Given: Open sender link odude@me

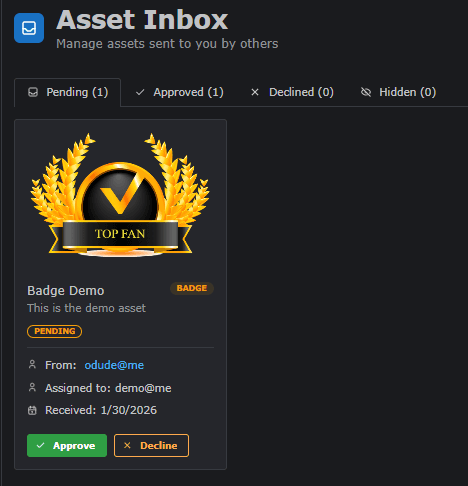Looking at the screenshot, I should pos(114,365).
